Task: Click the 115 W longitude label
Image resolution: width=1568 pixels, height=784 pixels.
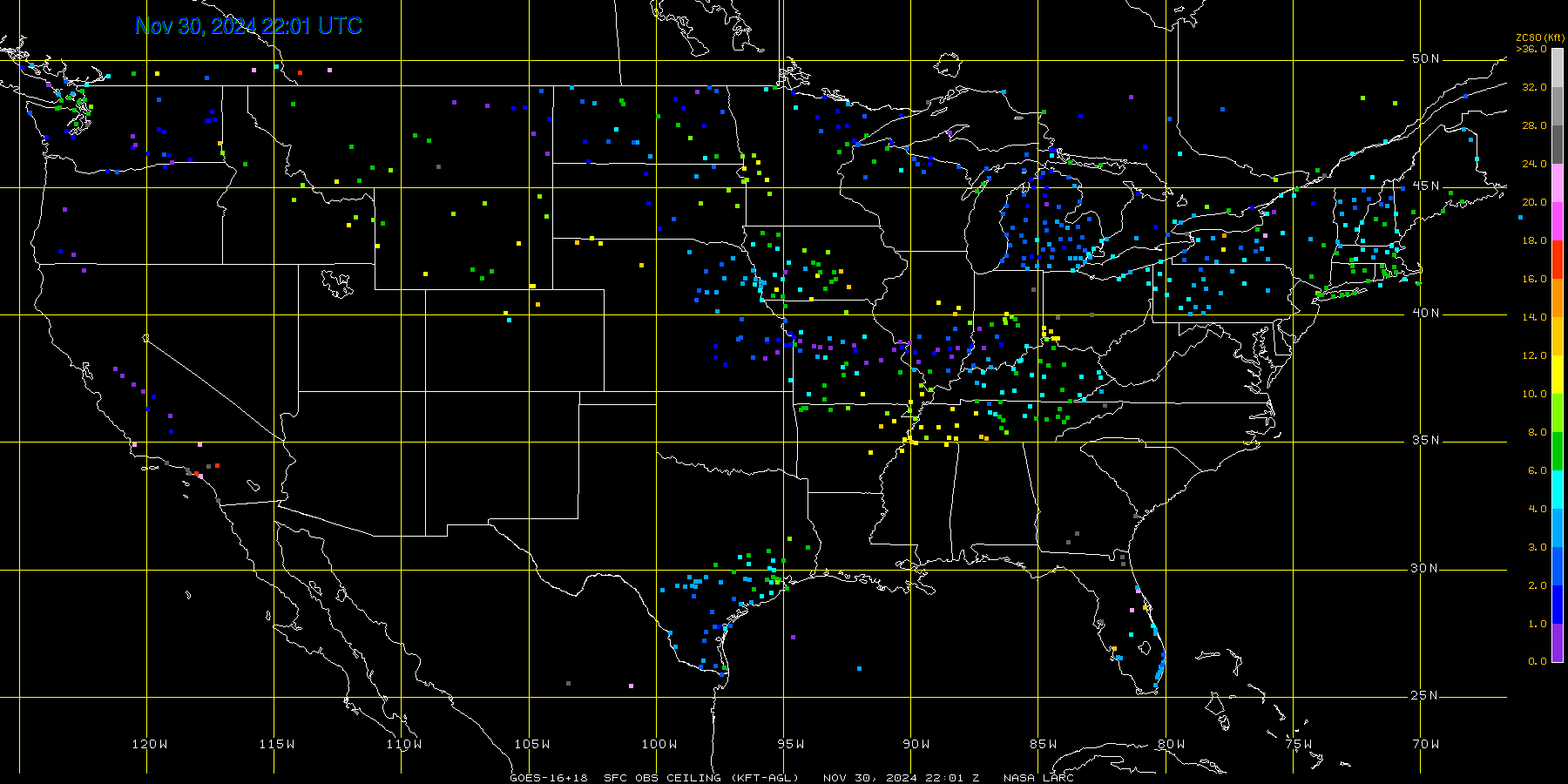Action: coord(277,744)
